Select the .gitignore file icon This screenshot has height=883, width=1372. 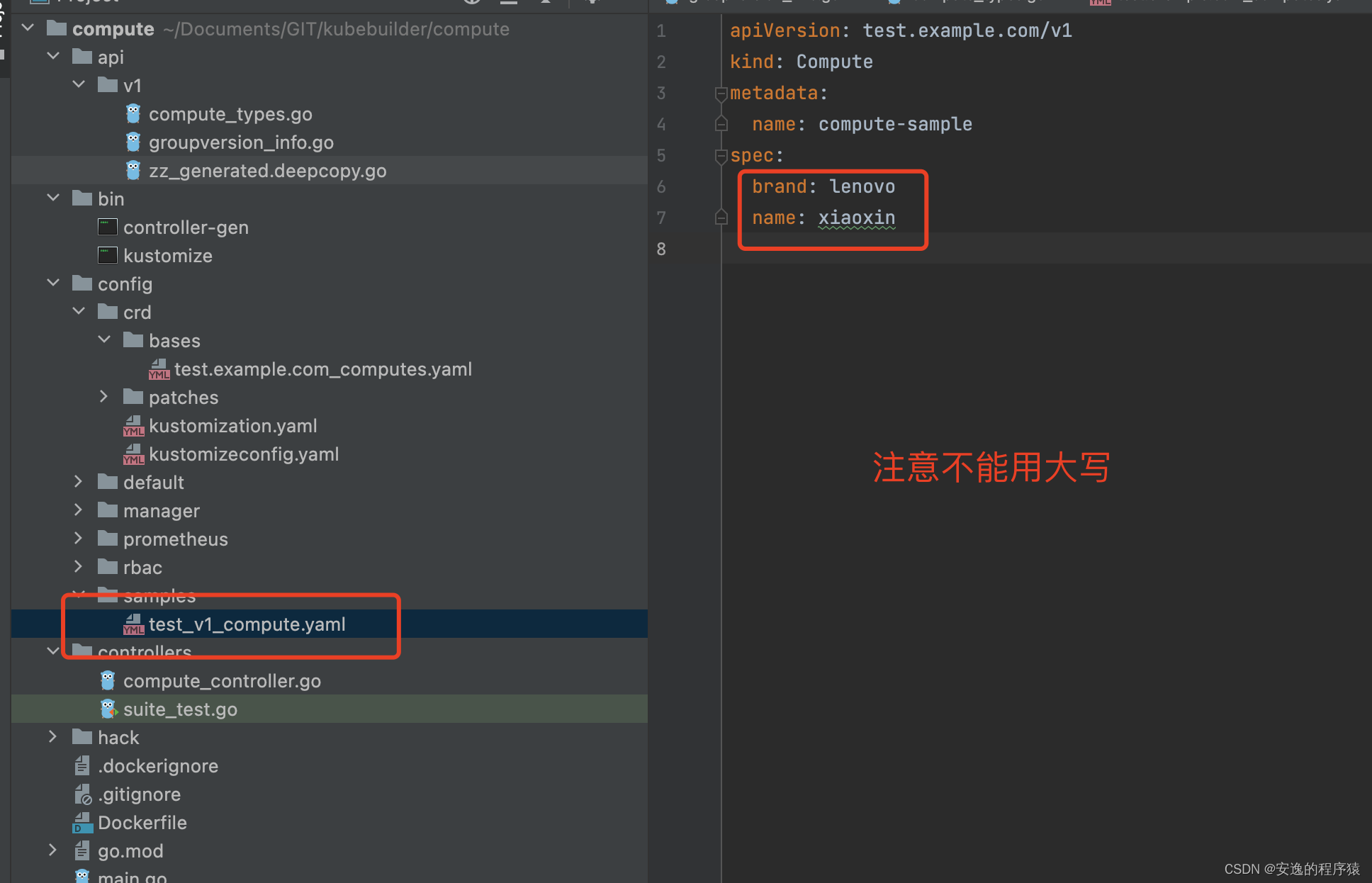[x=82, y=794]
